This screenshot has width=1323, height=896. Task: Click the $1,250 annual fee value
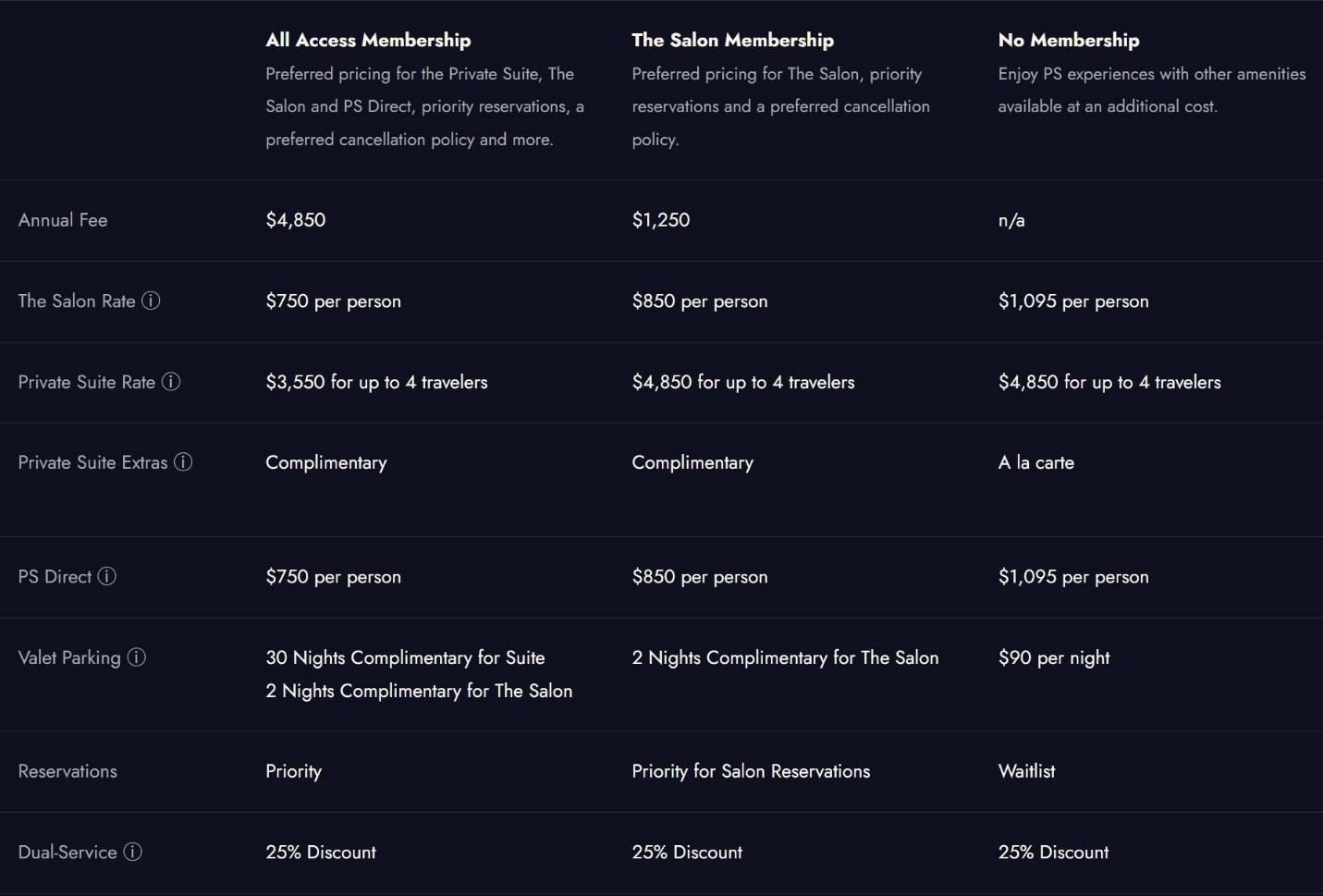click(660, 220)
